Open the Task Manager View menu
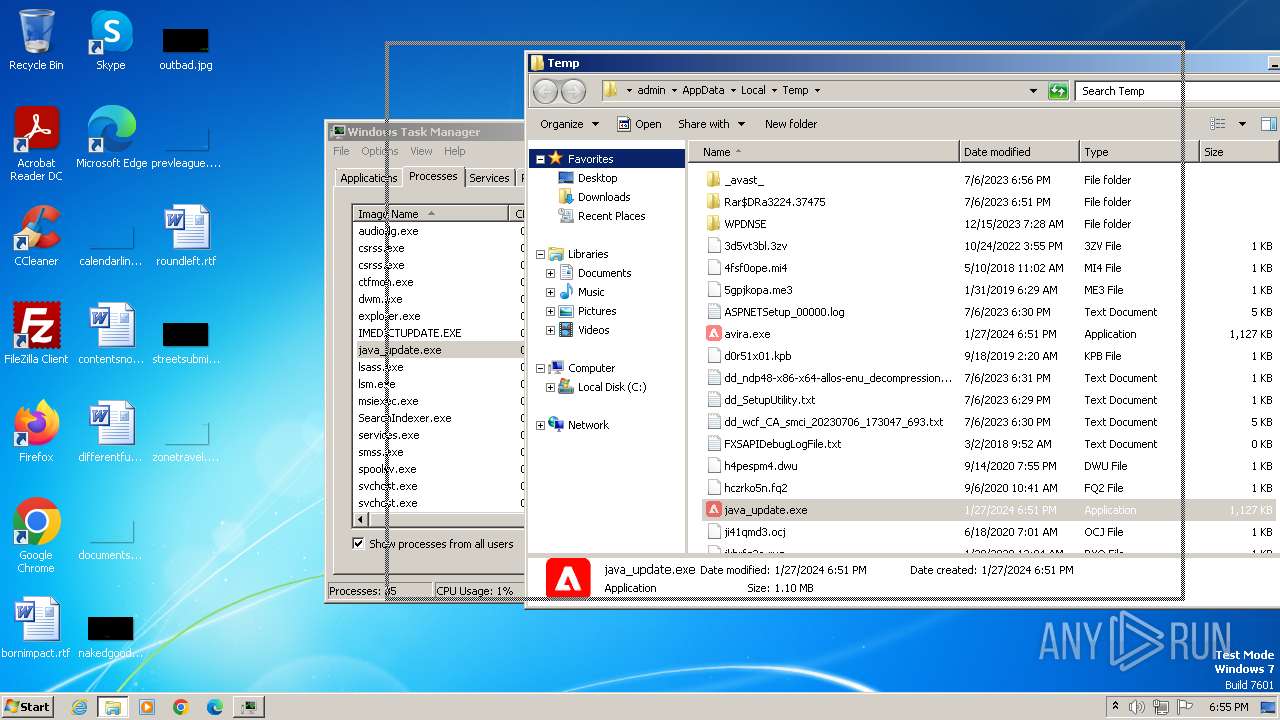Screen dimensions: 1280x720 pyautogui.click(x=421, y=151)
